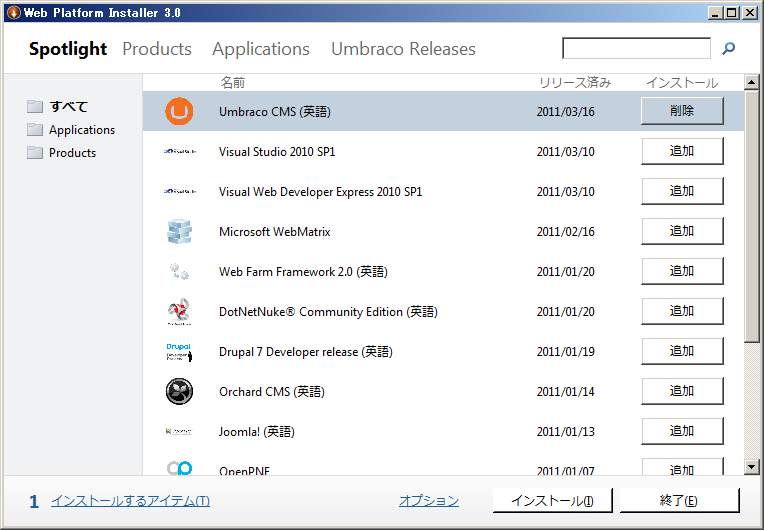Screen dimensions: 764x530
Task: Click the リリース済み column header
Action: (x=575, y=83)
